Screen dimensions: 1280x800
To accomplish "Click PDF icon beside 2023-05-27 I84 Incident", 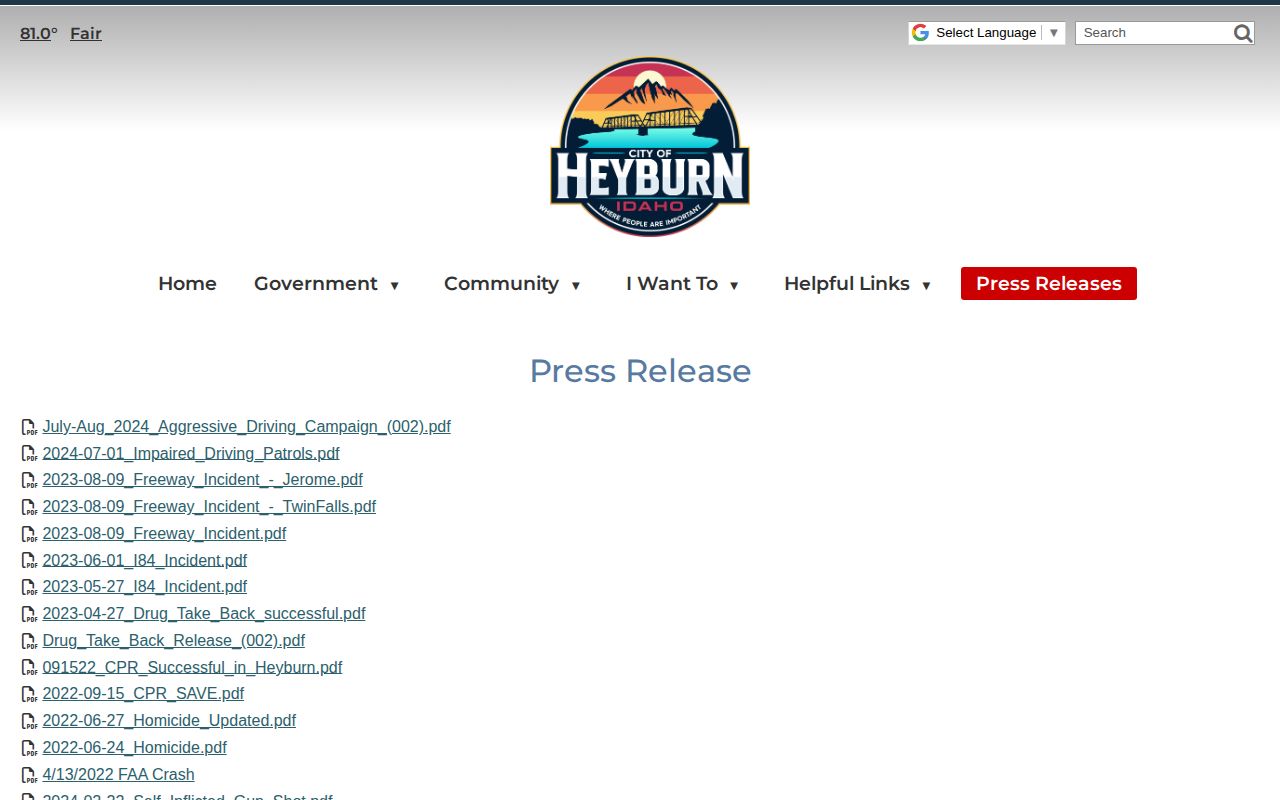I will point(29,587).
